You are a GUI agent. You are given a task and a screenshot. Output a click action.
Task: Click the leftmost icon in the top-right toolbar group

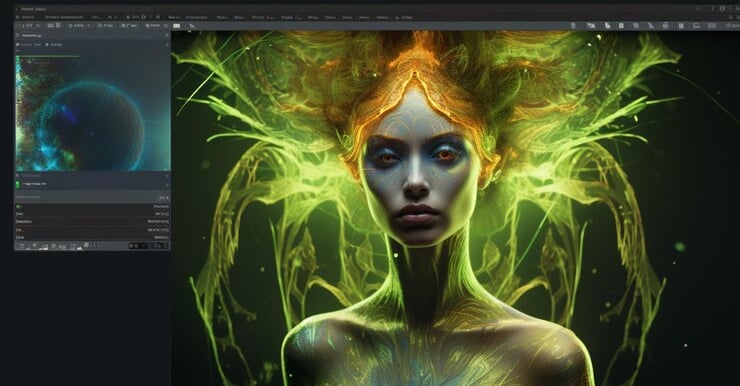tap(573, 26)
